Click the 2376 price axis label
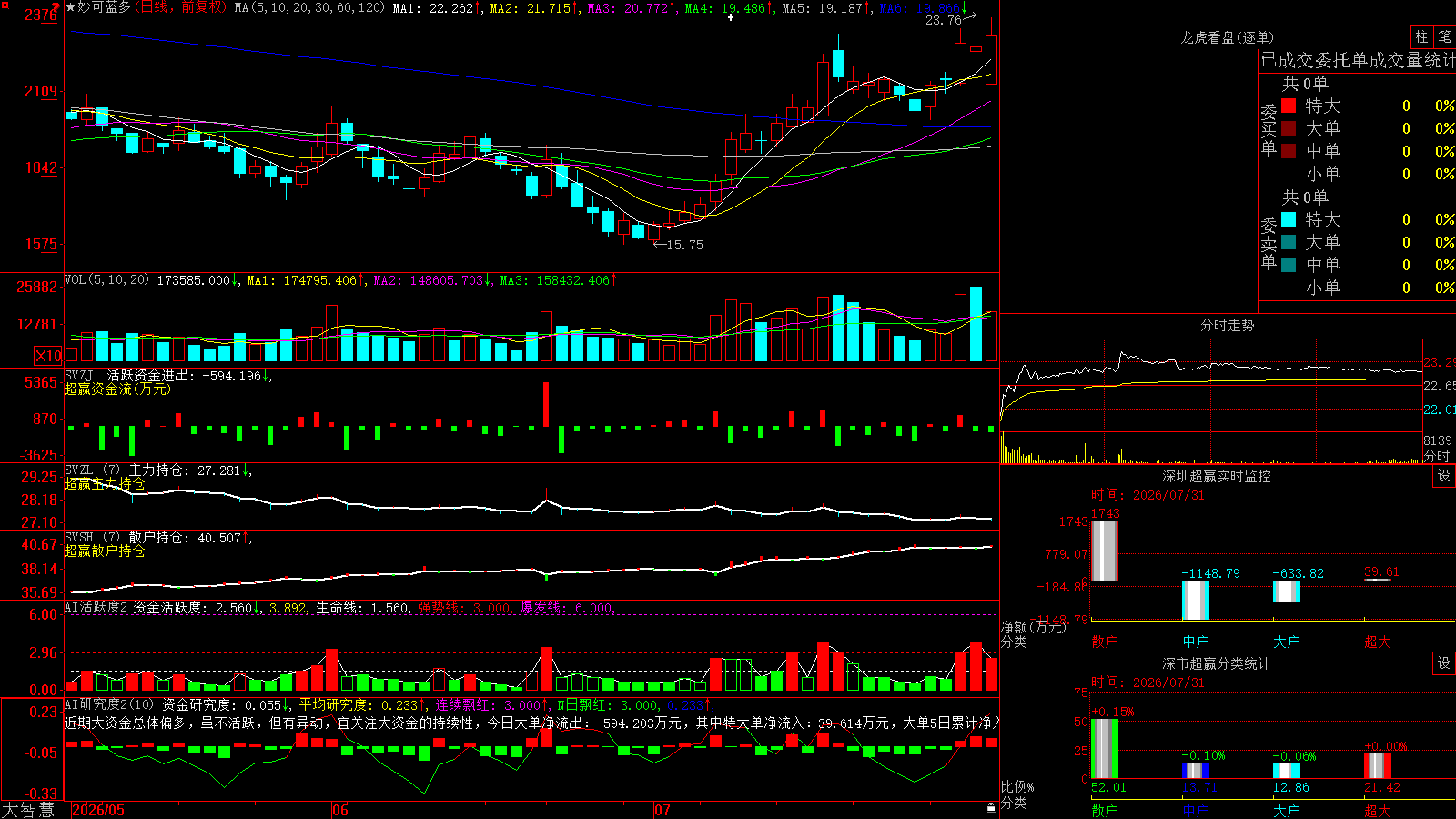1456x819 pixels. 40,15
